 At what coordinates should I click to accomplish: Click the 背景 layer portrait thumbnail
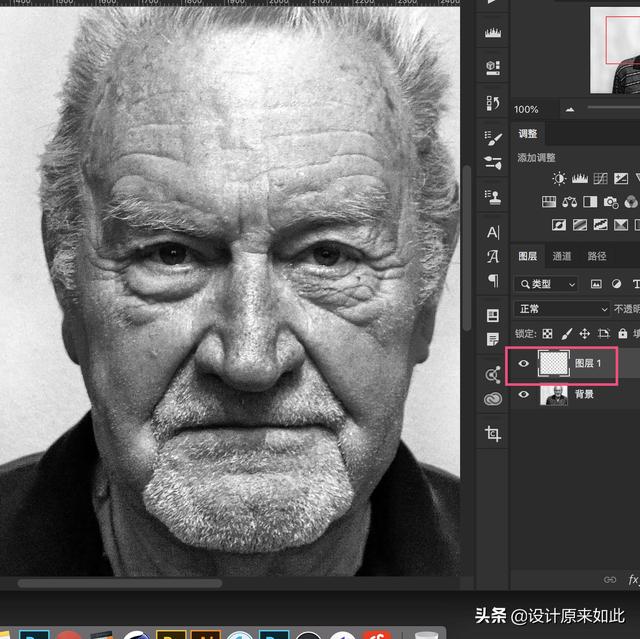(x=554, y=395)
